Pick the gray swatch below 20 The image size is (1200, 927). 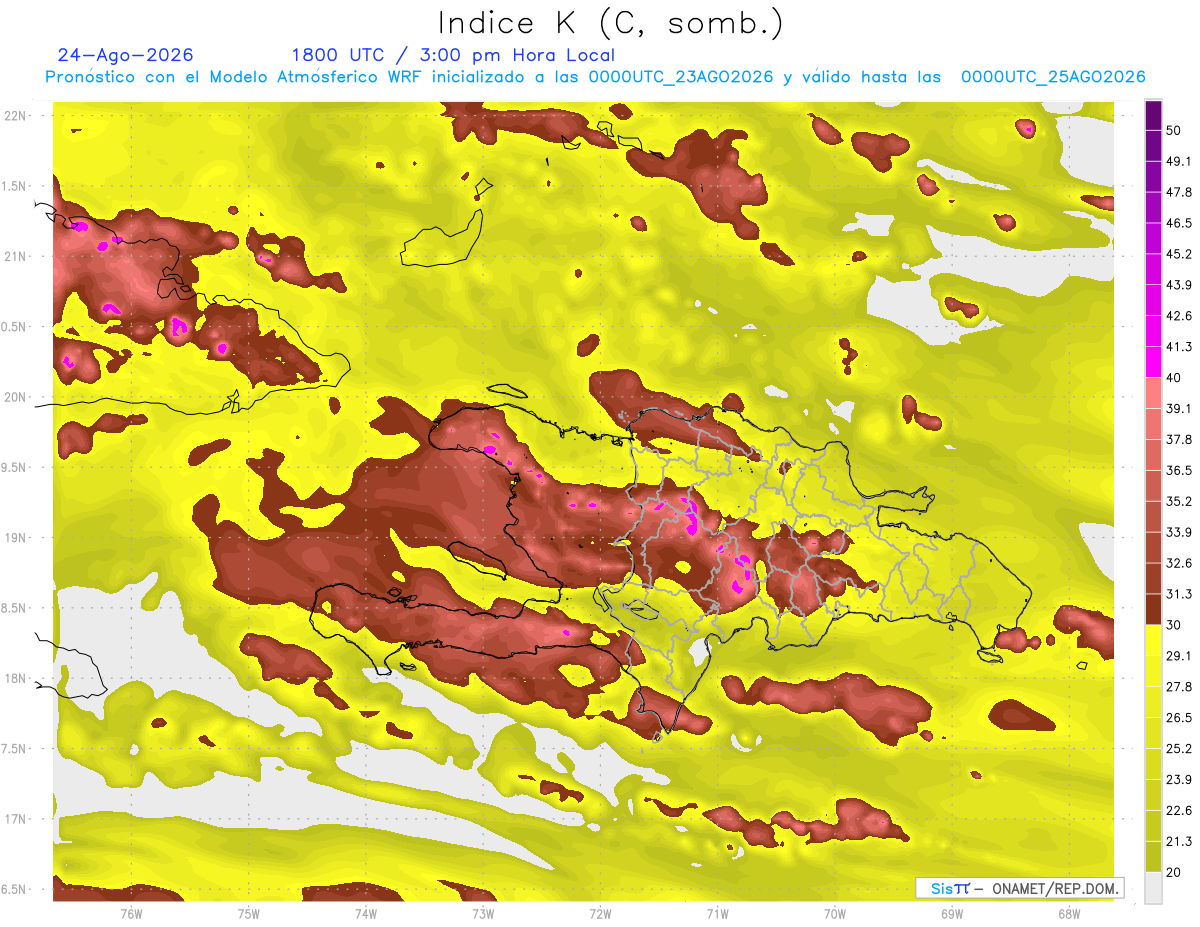(x=1153, y=887)
